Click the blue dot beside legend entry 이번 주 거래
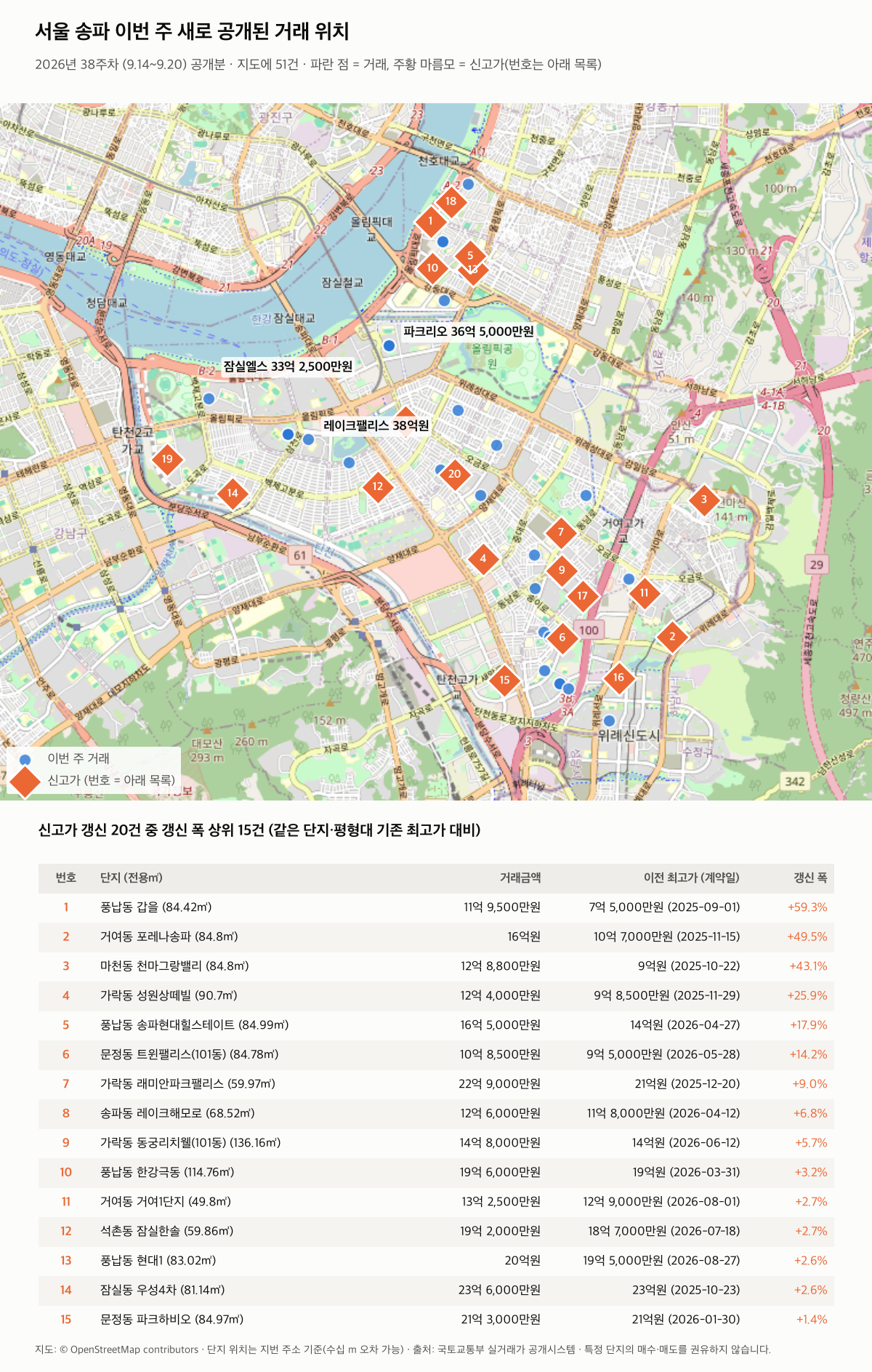Image resolution: width=872 pixels, height=1372 pixels. [x=25, y=759]
